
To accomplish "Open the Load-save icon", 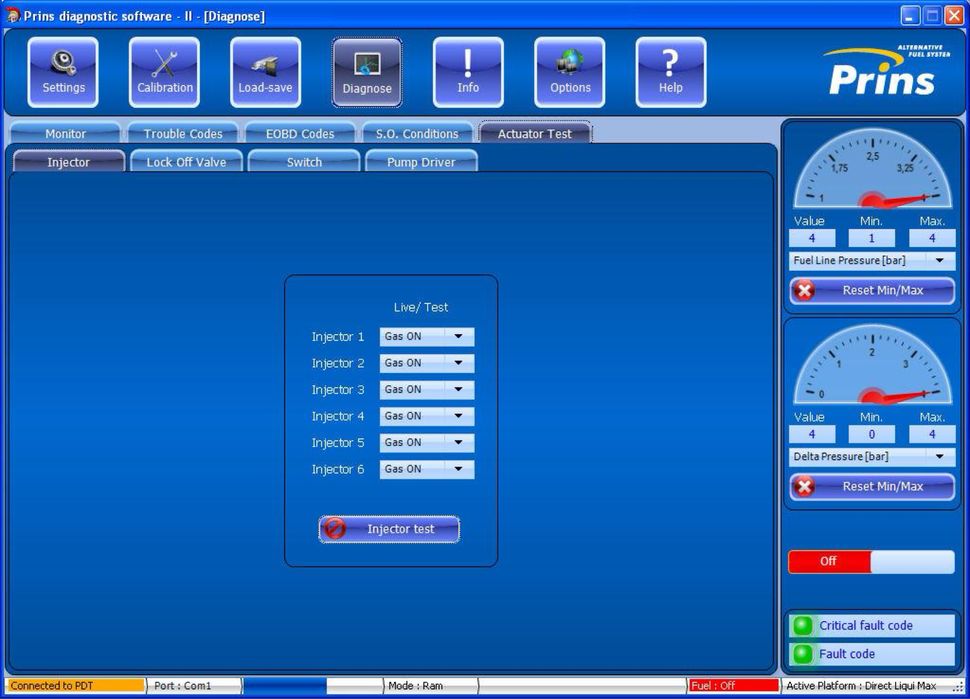I will click(x=265, y=72).
